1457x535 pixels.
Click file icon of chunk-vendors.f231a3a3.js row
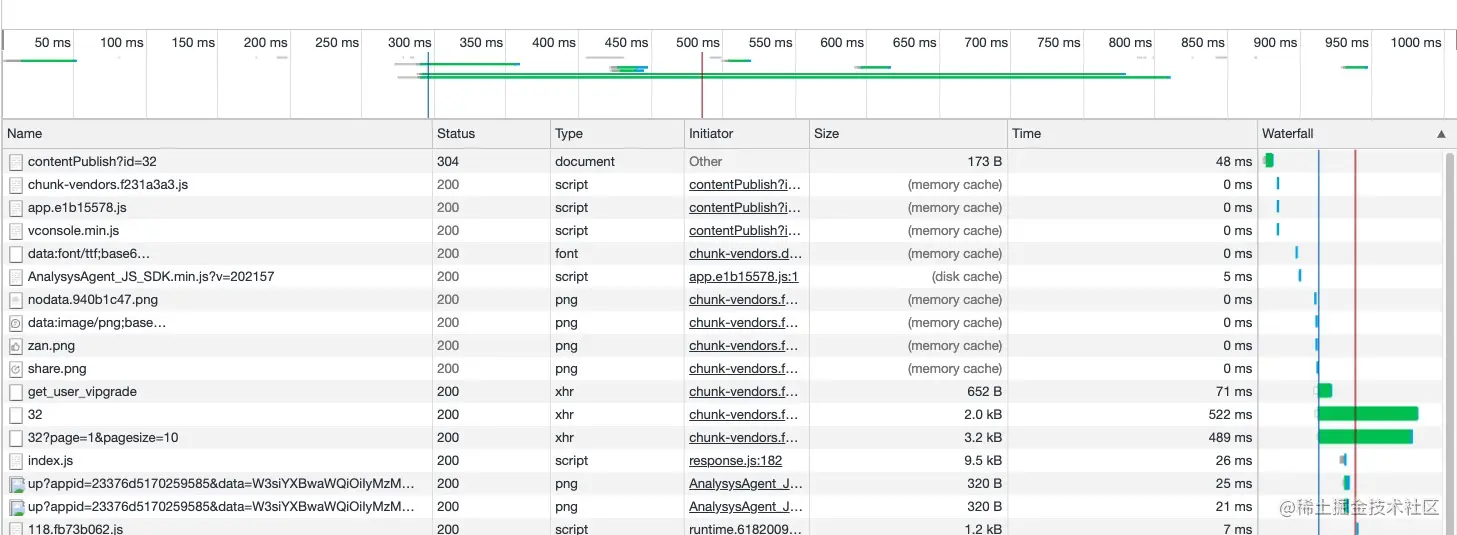pos(16,184)
